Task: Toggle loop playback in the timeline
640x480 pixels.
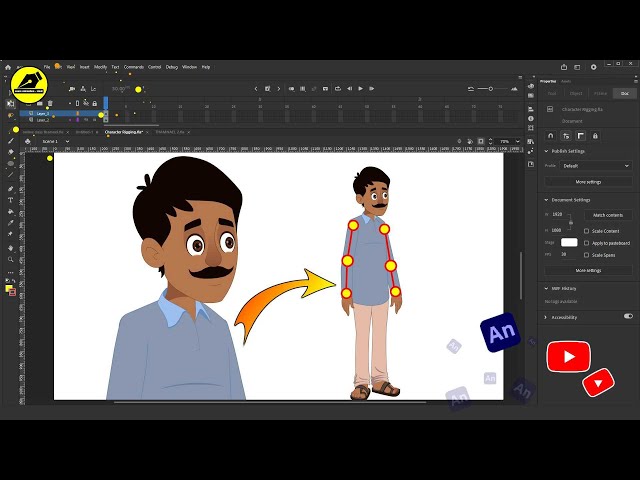Action: click(x=338, y=89)
